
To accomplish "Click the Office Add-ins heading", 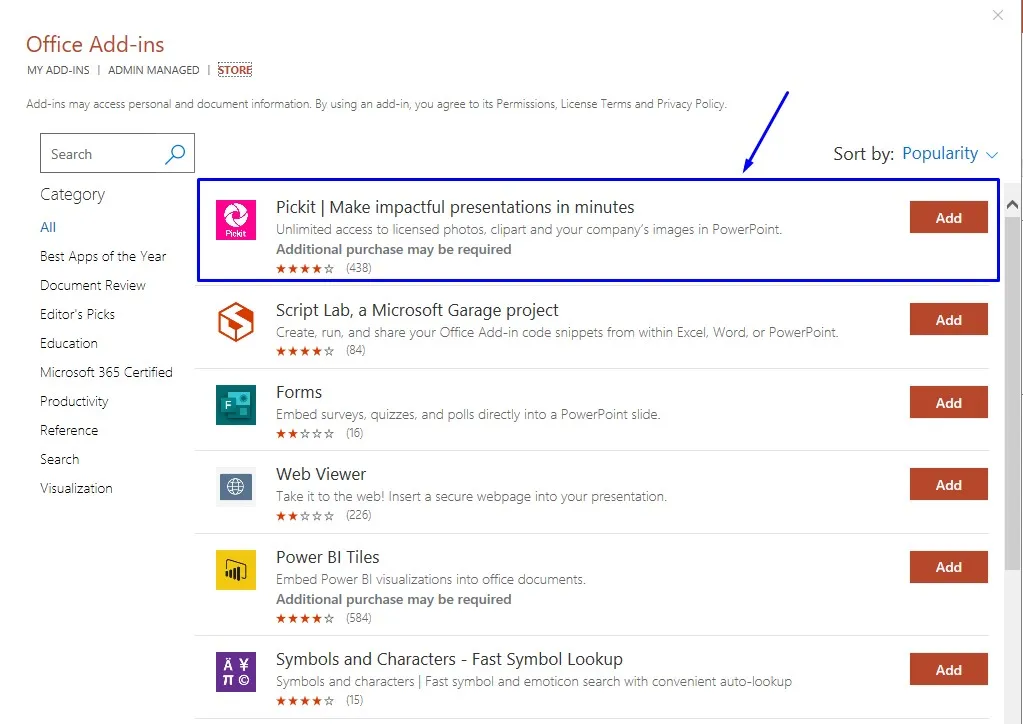I will (x=95, y=44).
